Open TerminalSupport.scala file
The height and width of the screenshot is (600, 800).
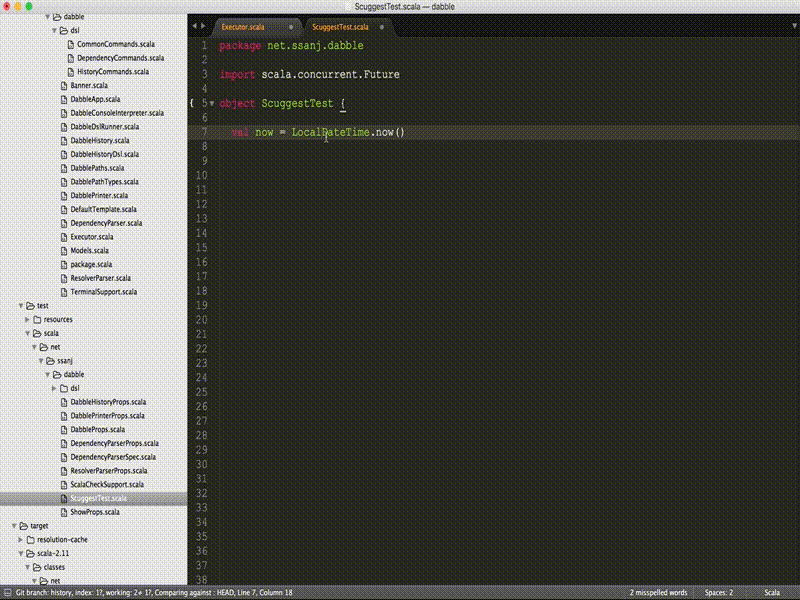coord(104,292)
